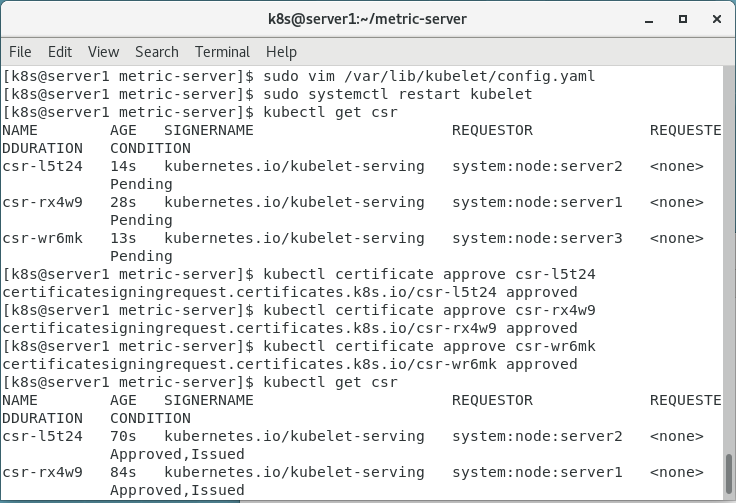
Task: Open the Search menu
Action: click(x=157, y=52)
